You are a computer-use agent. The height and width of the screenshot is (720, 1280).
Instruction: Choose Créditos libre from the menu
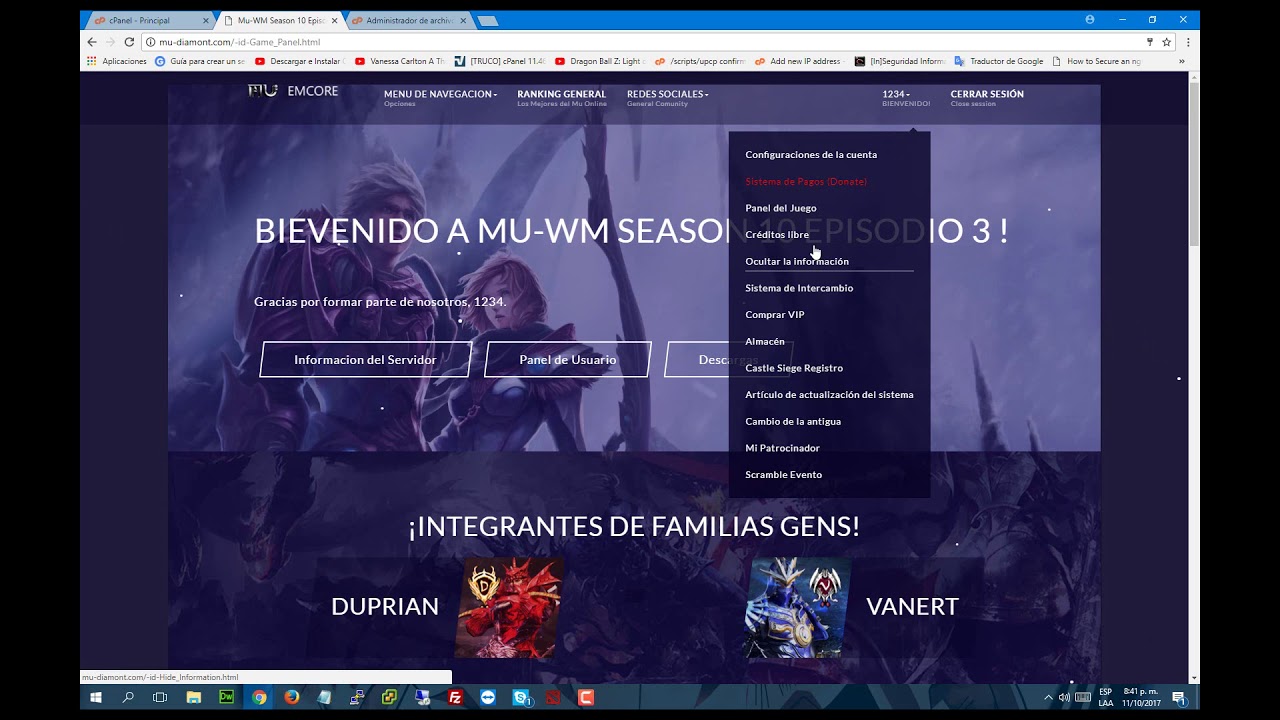pos(777,235)
